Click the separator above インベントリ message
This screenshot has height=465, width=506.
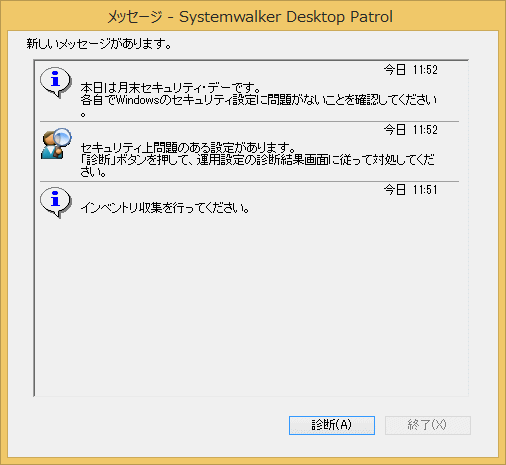(249, 181)
